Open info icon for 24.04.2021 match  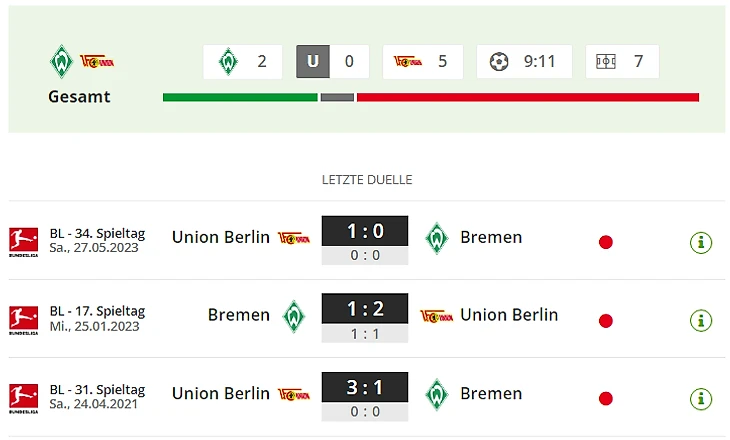pos(701,399)
